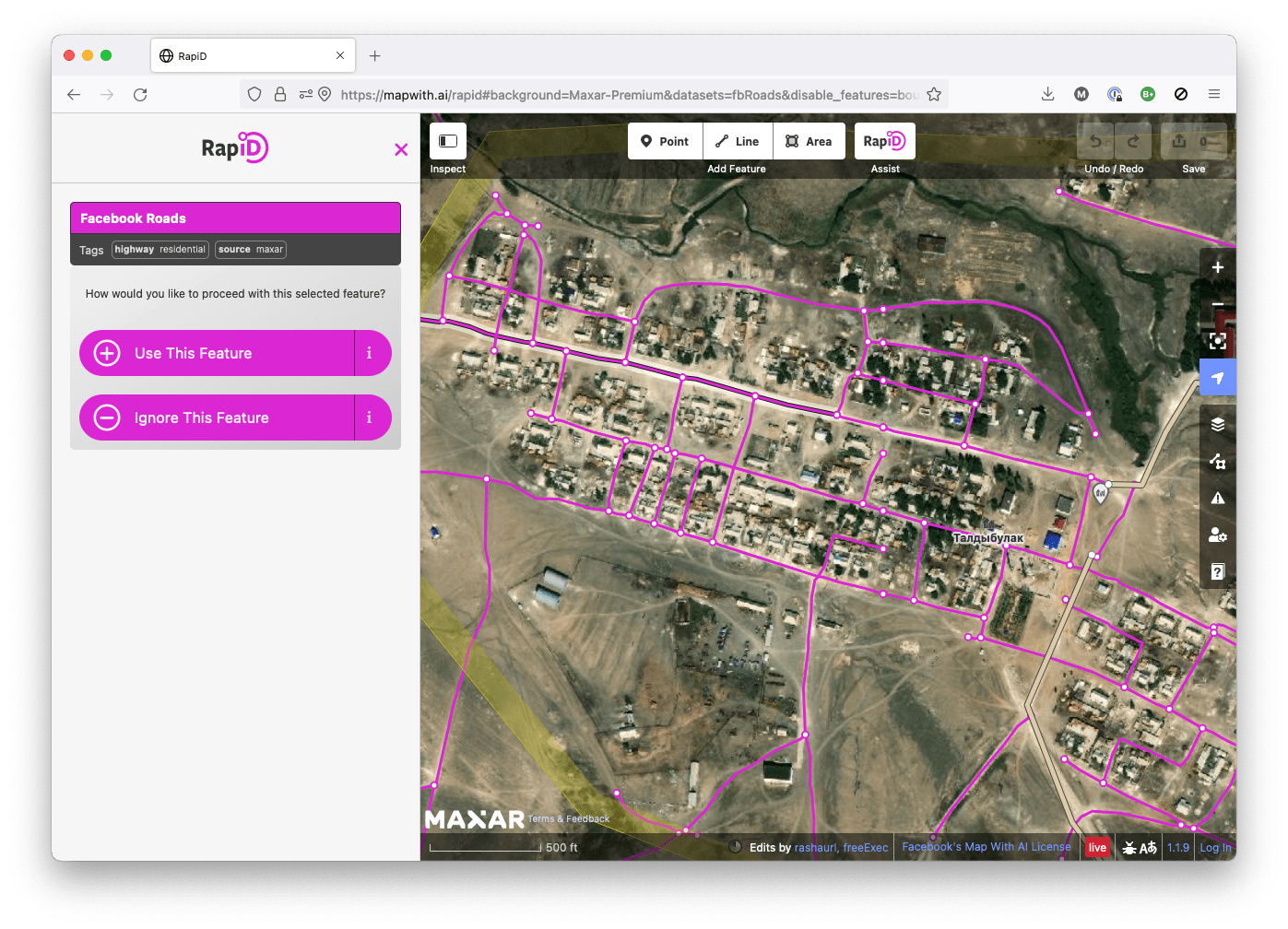This screenshot has height=929, width=1288.
Task: Expand info for Use This Feature
Action: 370,353
